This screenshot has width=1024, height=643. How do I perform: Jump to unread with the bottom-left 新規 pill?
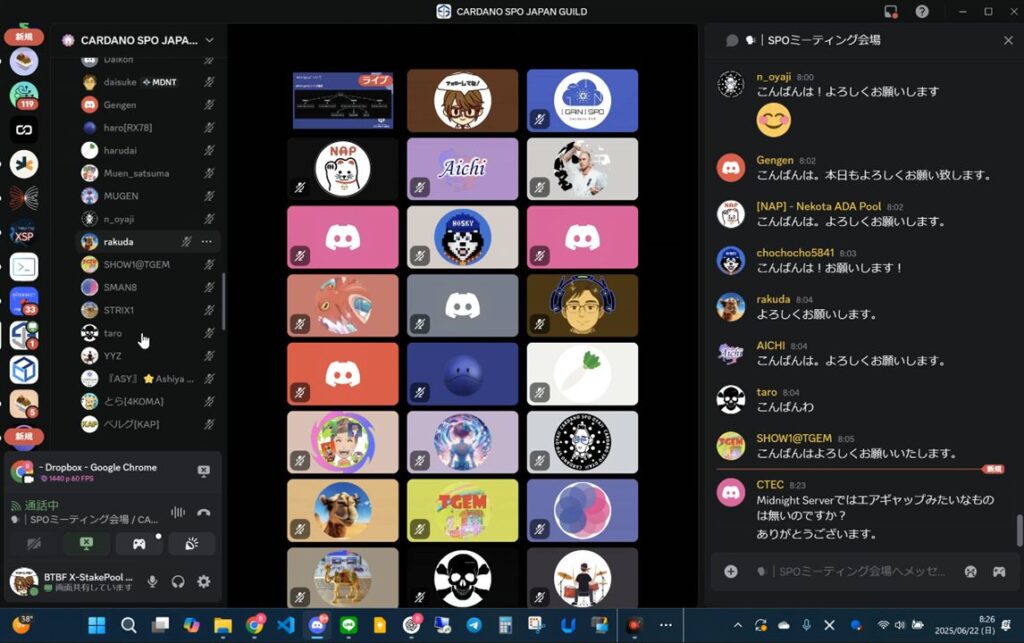point(24,436)
